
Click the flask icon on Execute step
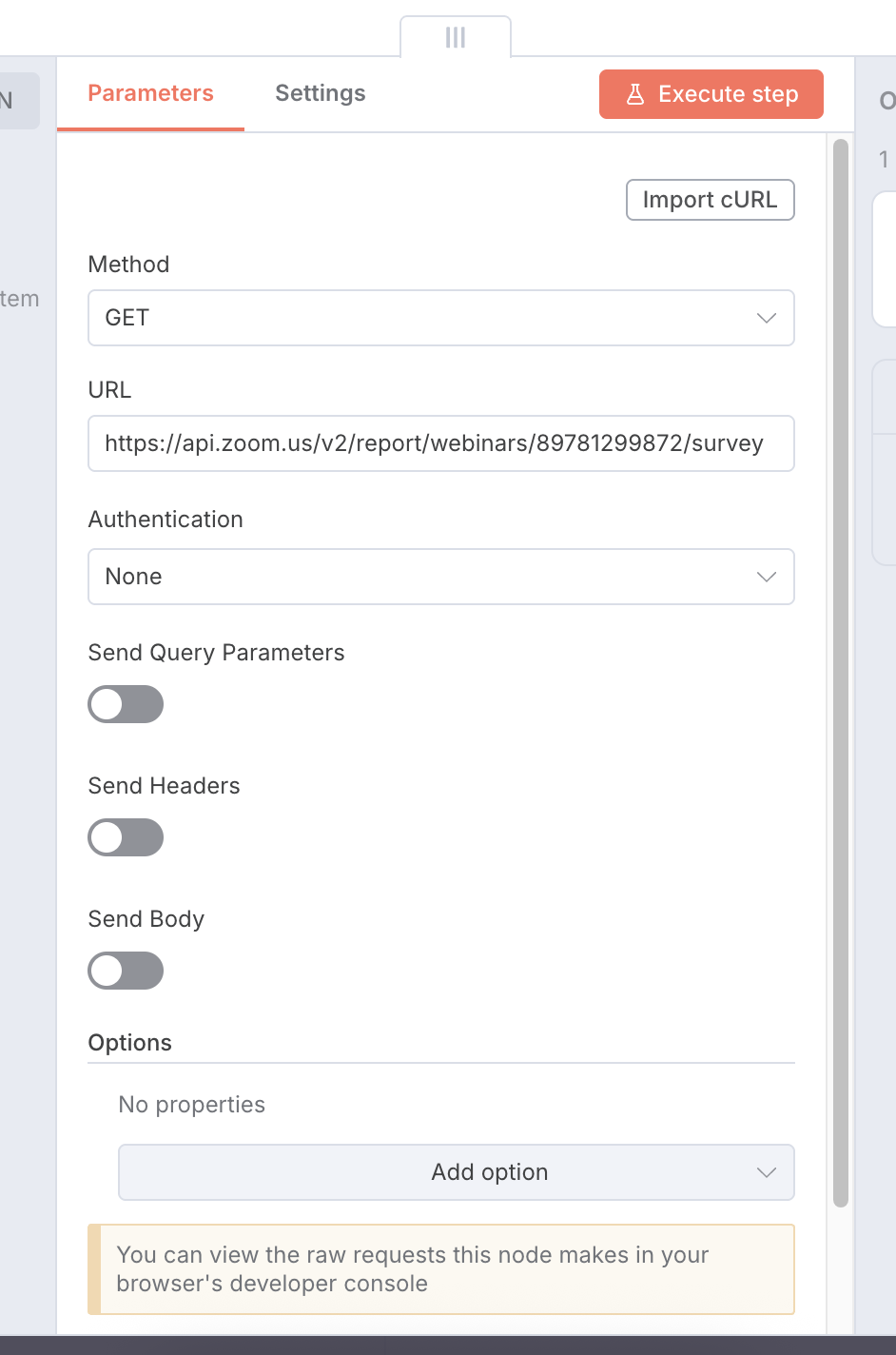pyautogui.click(x=635, y=94)
